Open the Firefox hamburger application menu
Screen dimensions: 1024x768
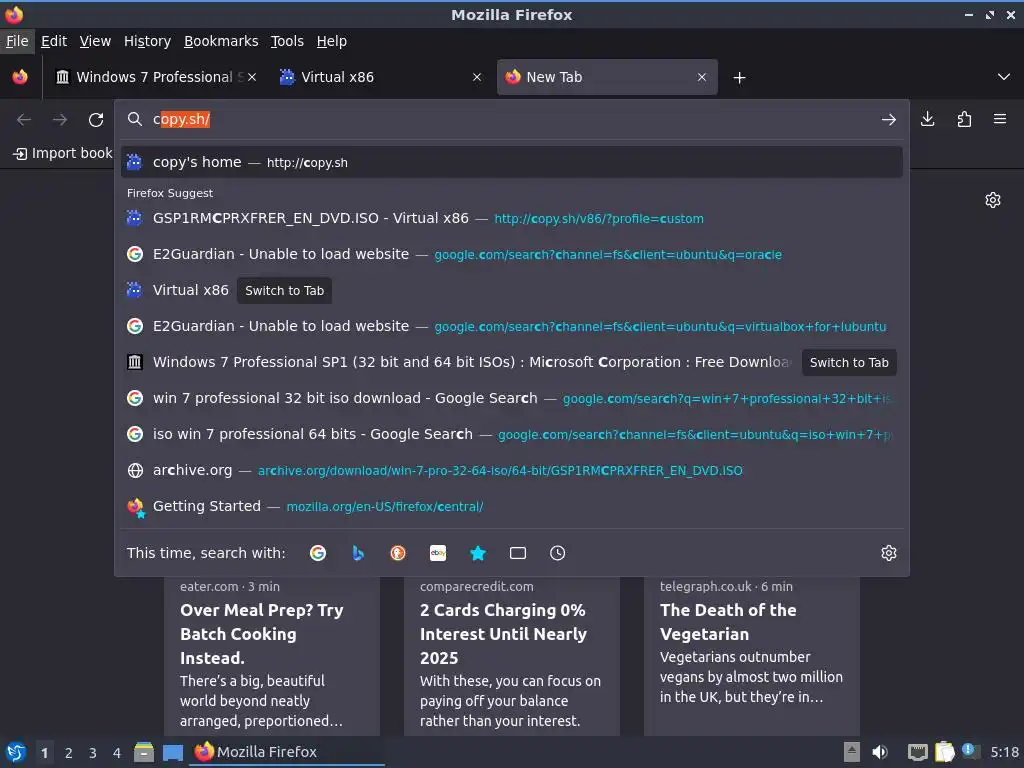[x=1000, y=119]
